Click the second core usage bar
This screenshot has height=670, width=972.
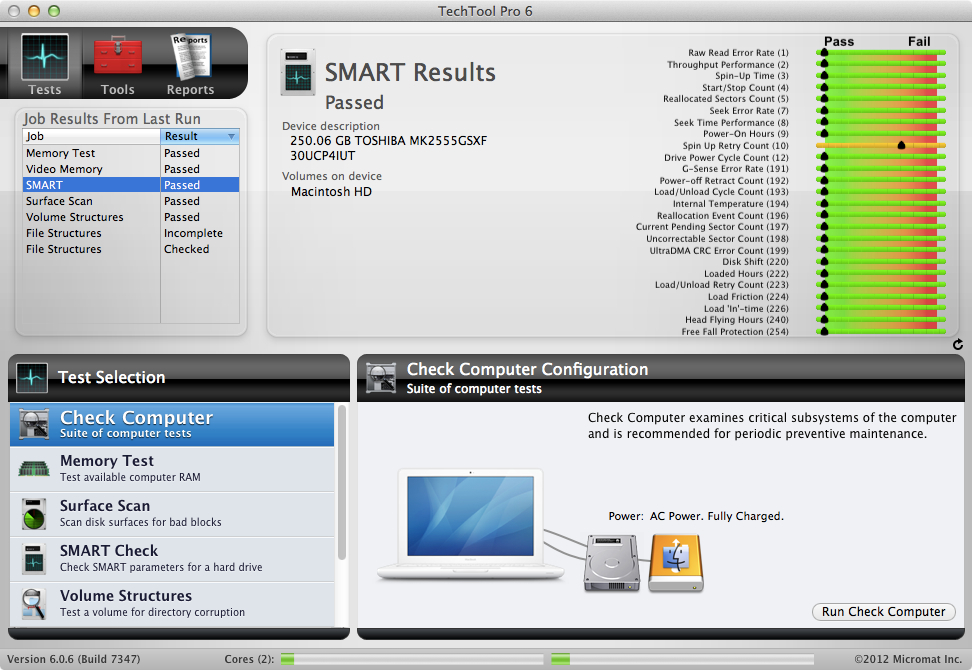coord(683,659)
